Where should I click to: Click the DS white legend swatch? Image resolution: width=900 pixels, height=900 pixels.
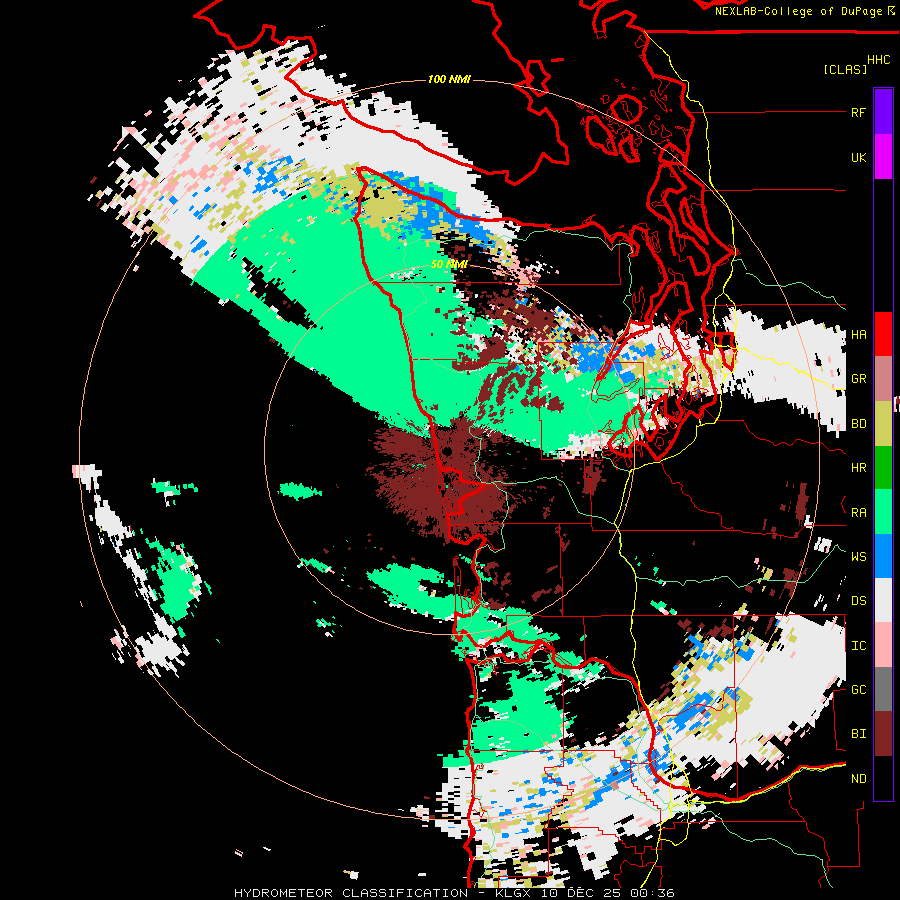[883, 600]
